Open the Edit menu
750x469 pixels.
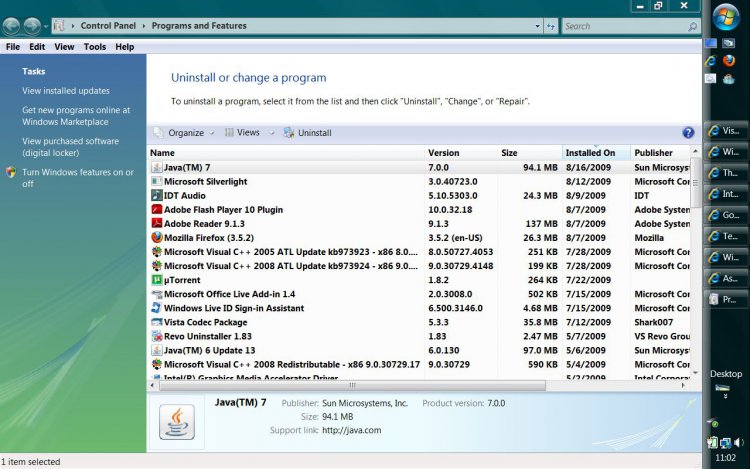click(37, 47)
